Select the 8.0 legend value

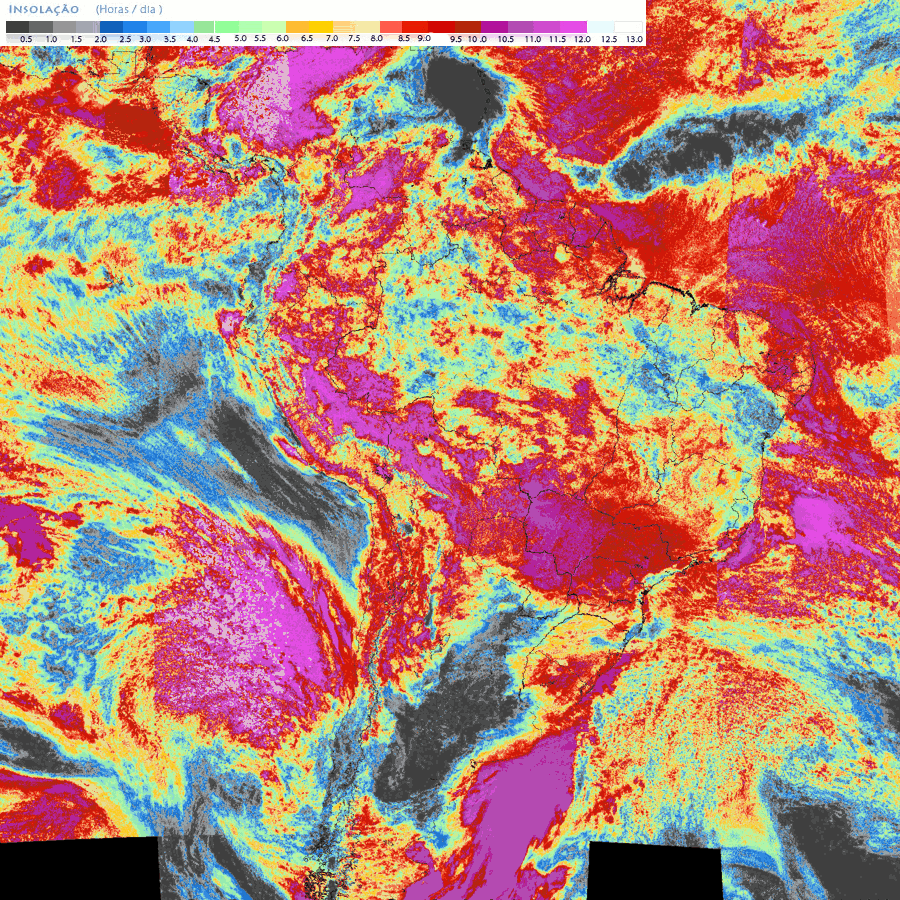pyautogui.click(x=377, y=38)
